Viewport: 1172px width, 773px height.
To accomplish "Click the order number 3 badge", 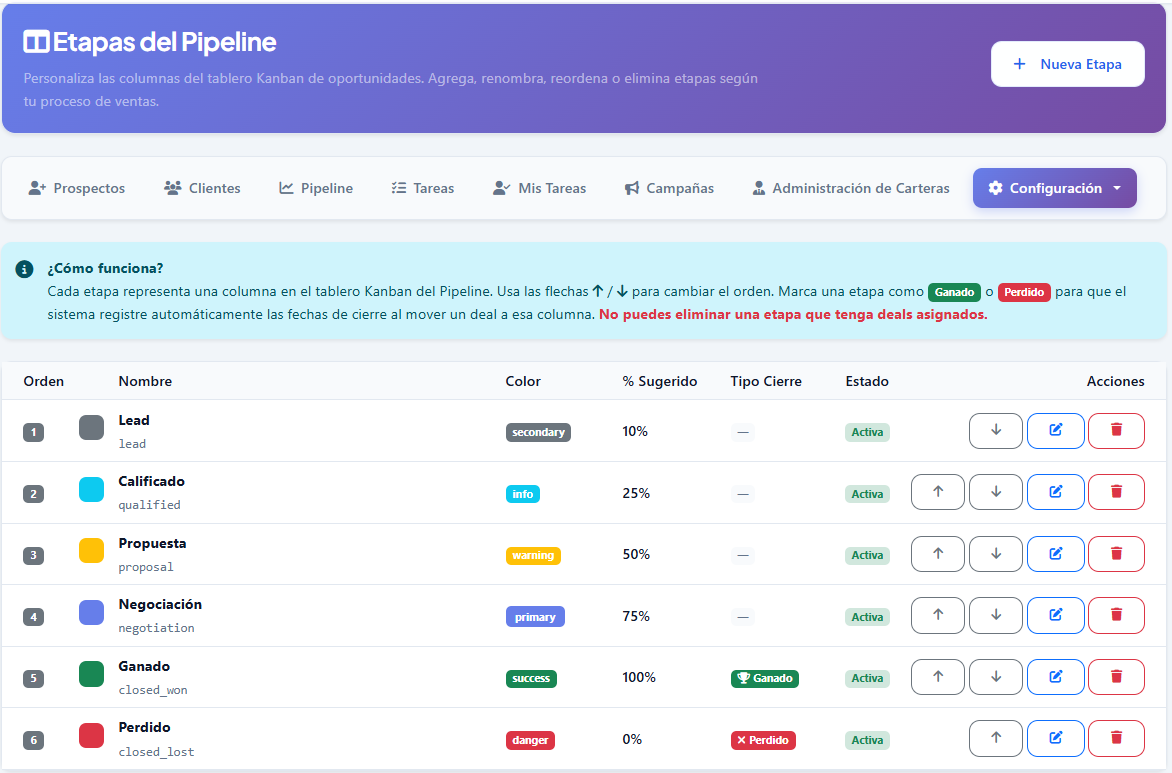I will coord(34,555).
